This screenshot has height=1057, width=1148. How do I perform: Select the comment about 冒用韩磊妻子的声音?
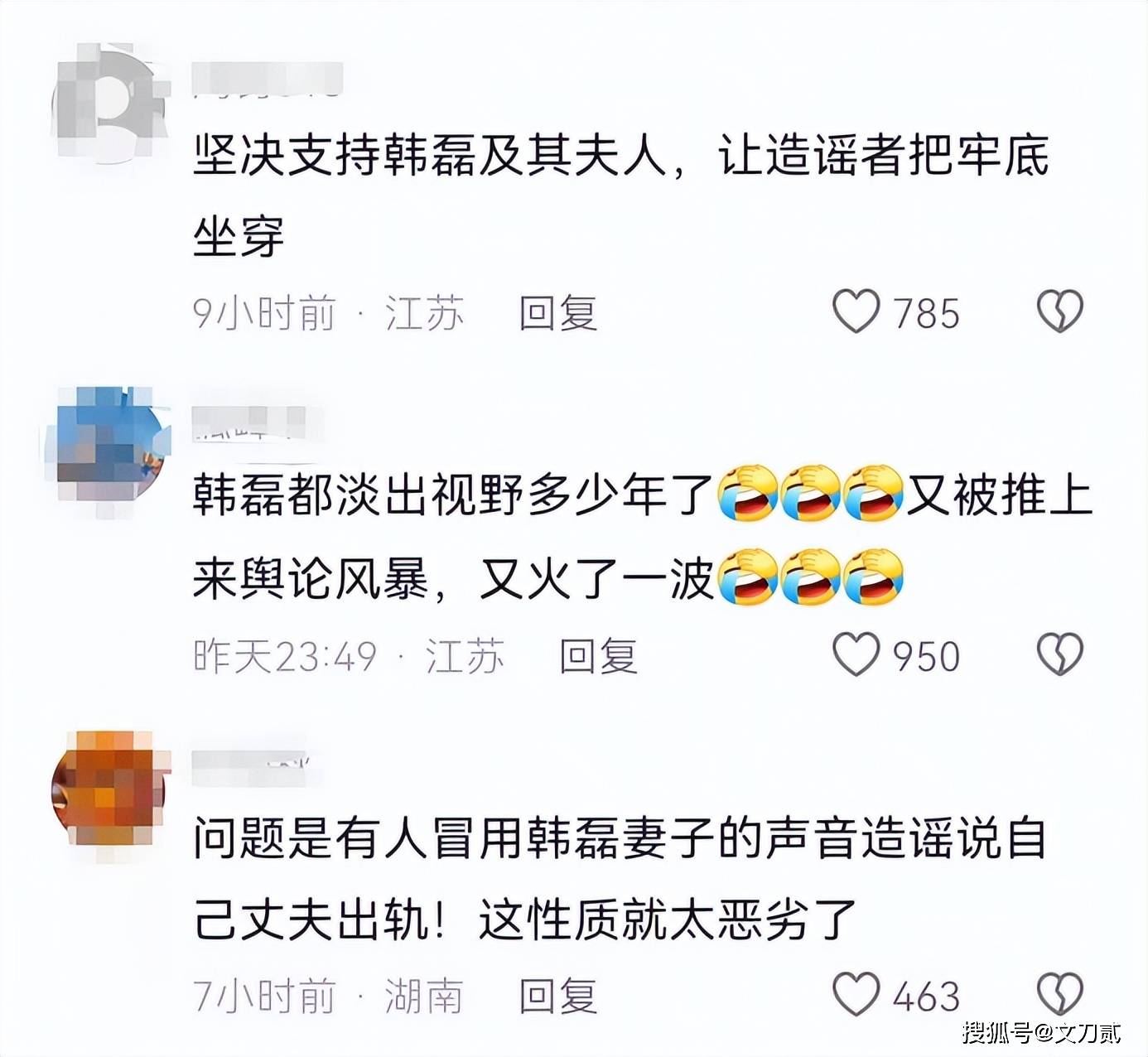(620, 878)
